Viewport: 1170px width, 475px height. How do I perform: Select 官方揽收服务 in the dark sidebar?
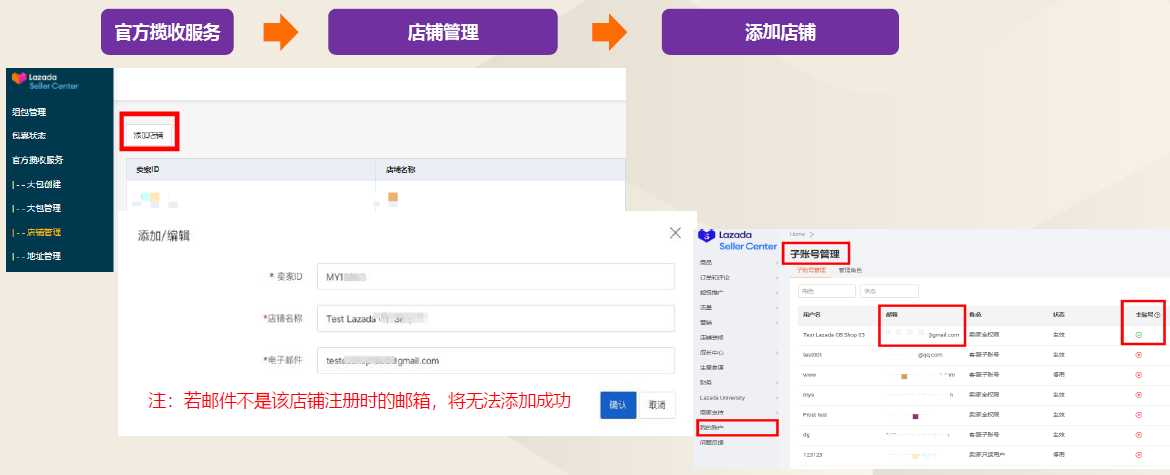(38, 160)
